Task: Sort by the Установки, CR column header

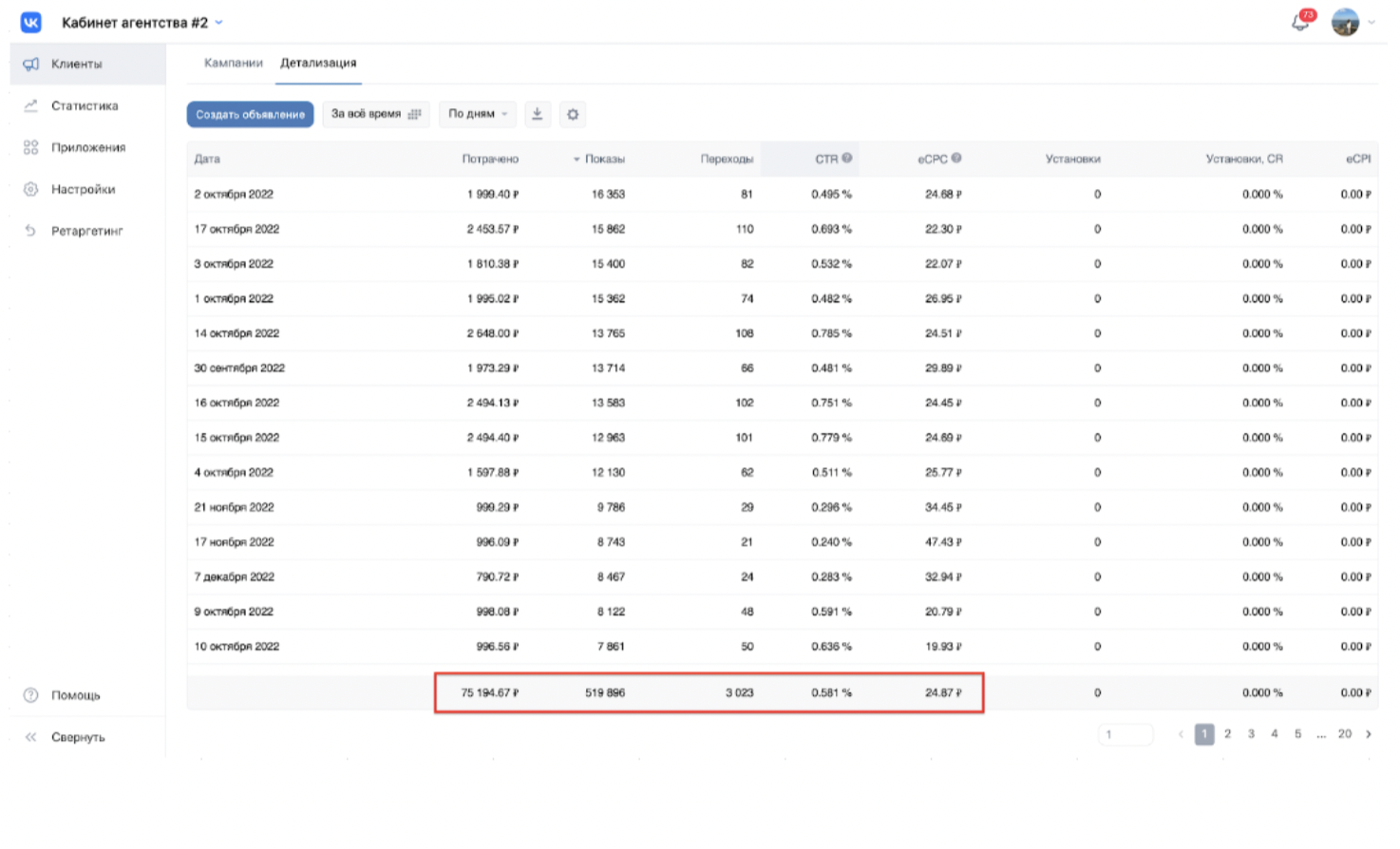Action: pyautogui.click(x=1244, y=159)
